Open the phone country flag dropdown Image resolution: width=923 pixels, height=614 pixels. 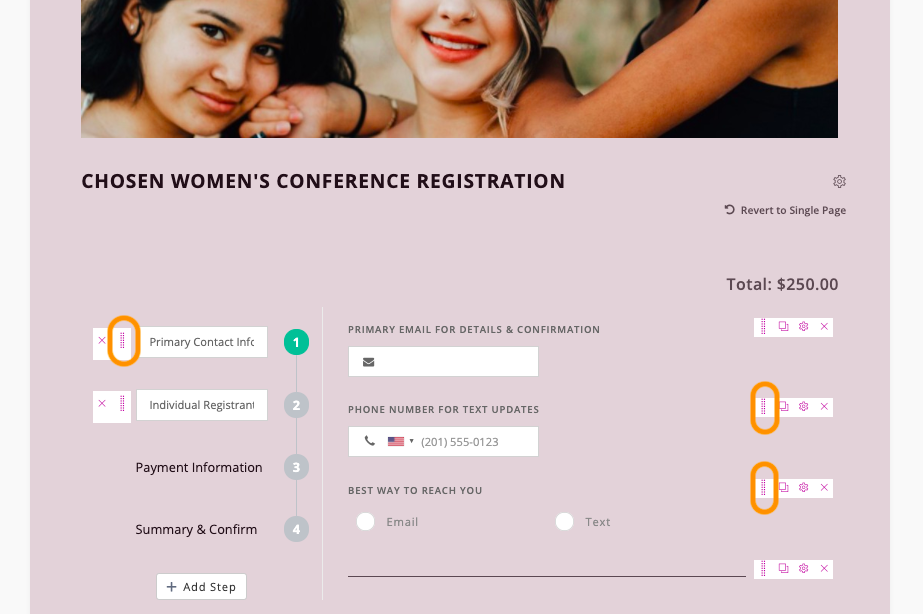coord(400,441)
